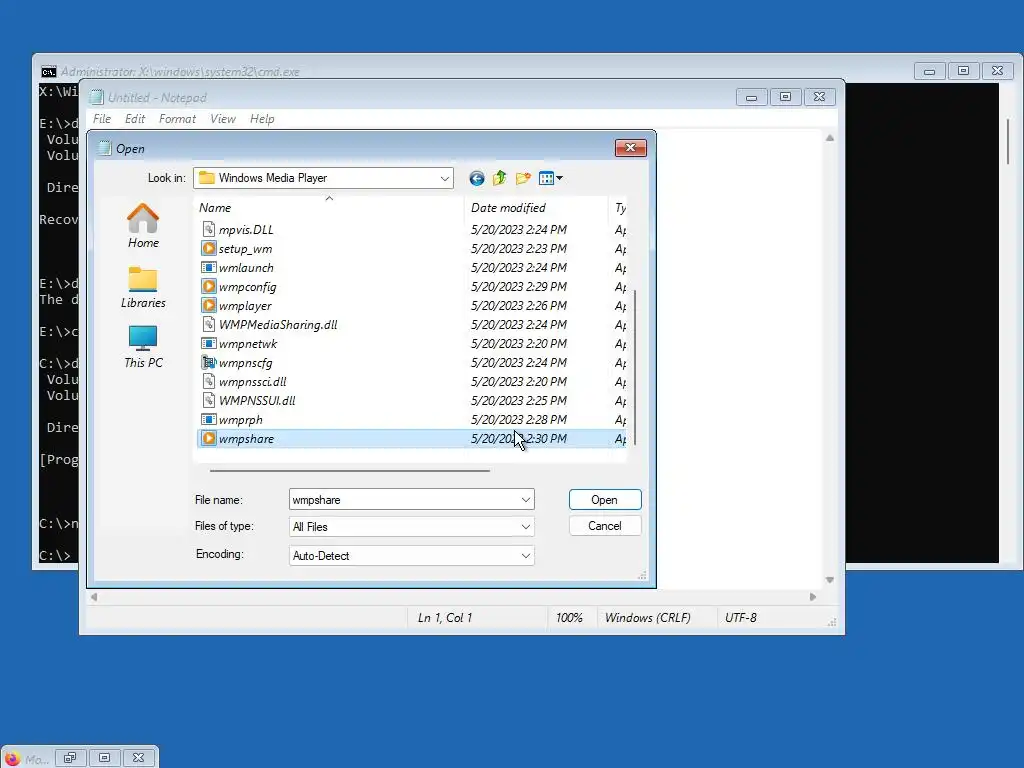Maximize the Notepad window

coord(786,97)
